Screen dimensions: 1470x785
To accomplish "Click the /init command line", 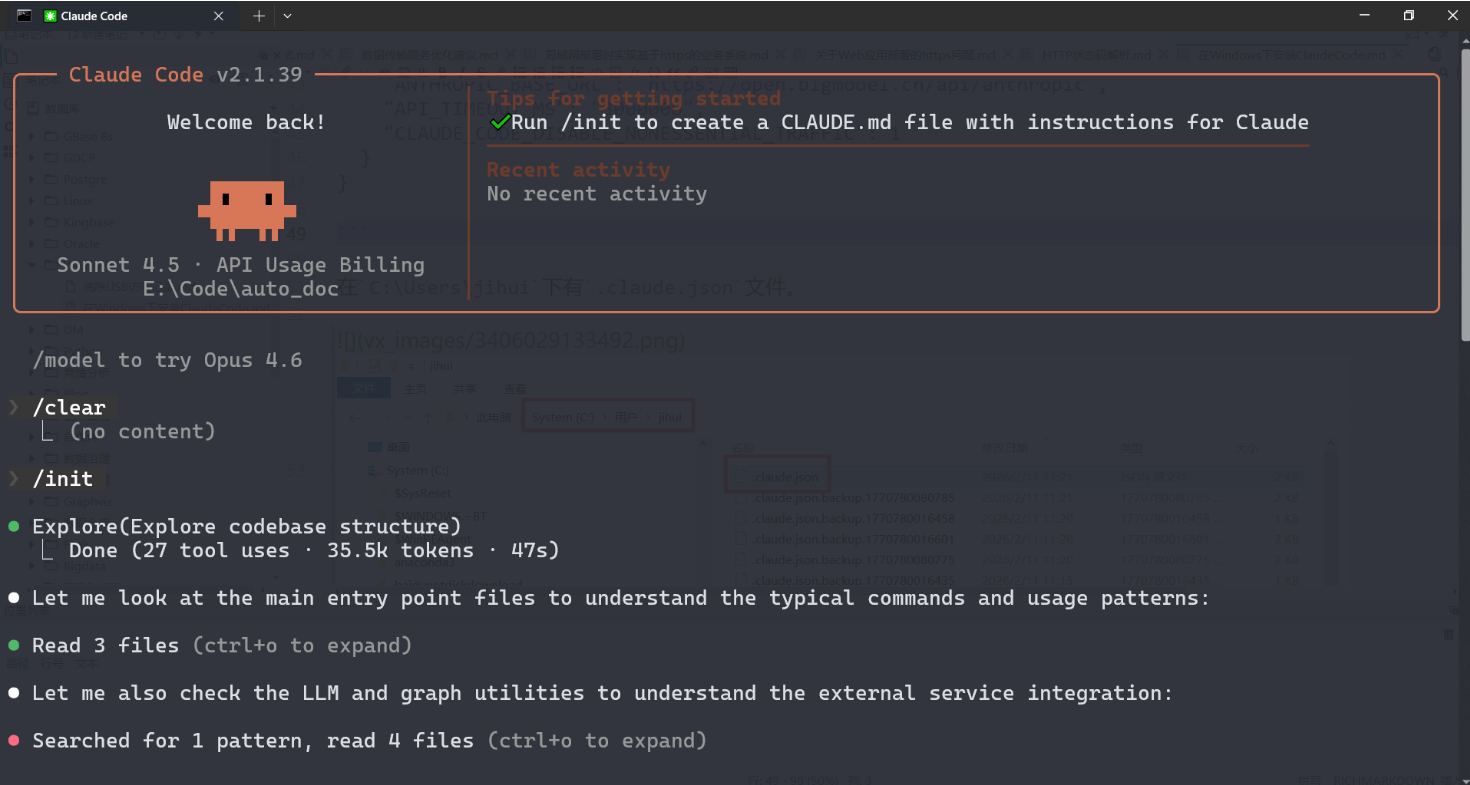I will click(x=62, y=479).
